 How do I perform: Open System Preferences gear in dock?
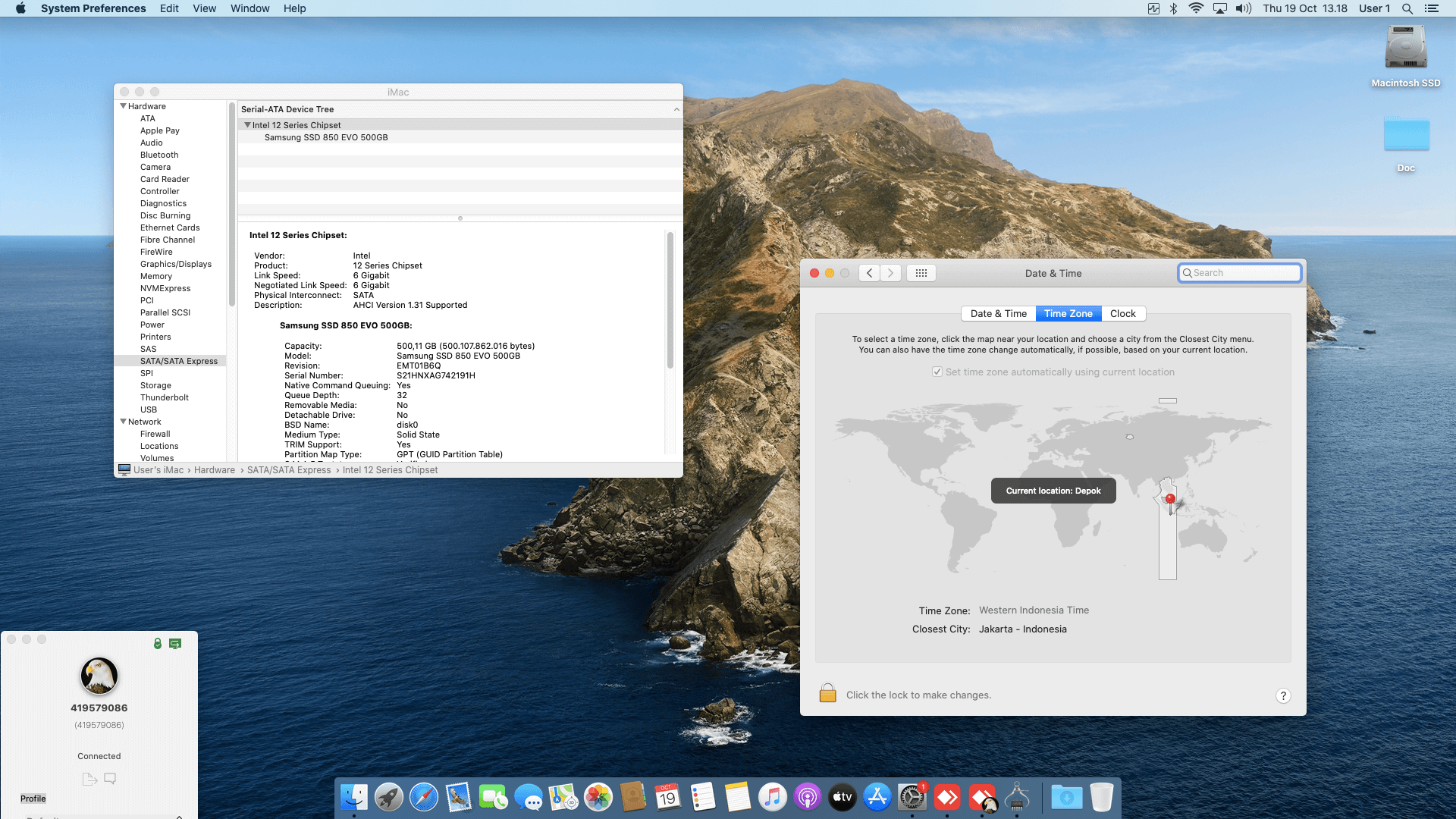click(912, 797)
